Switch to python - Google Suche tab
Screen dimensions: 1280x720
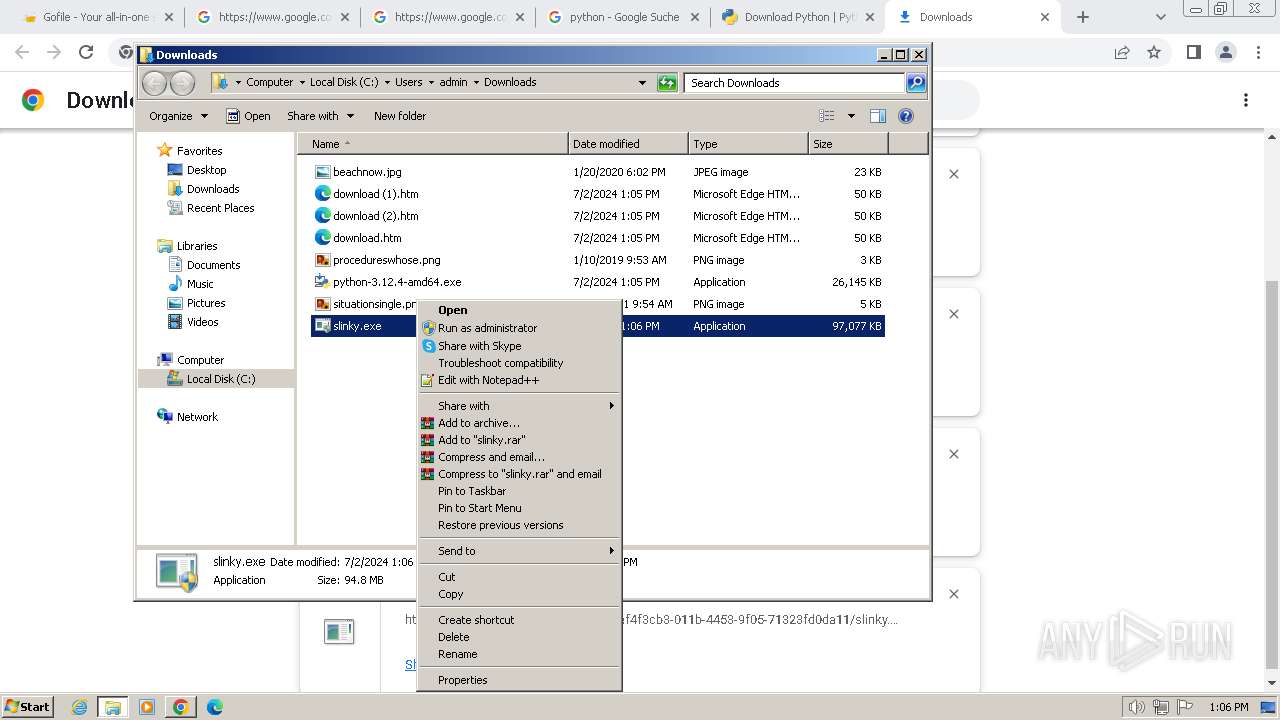click(x=623, y=17)
